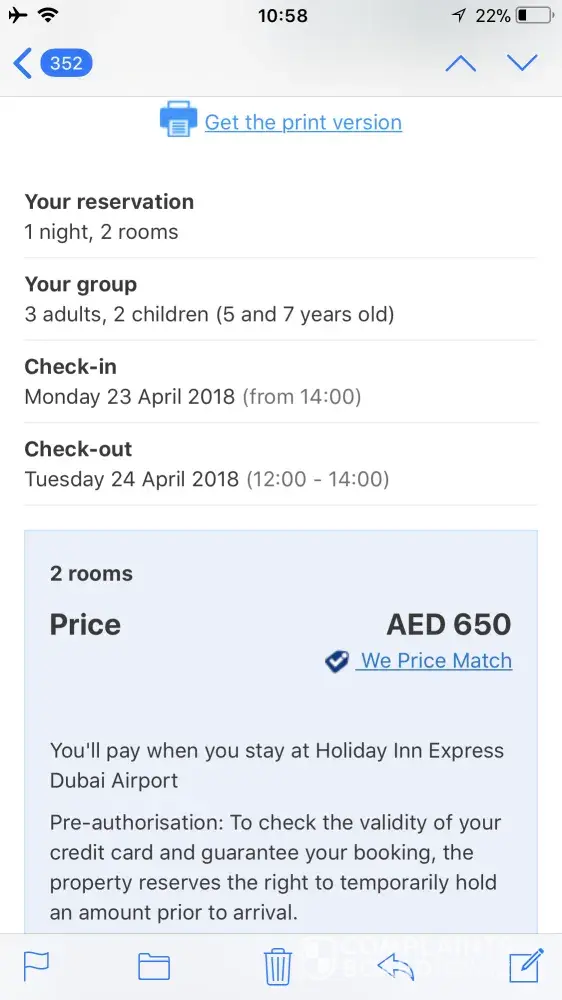Screen dimensions: 562x1000
Task: Tap the back arrow to mailbox
Action: (22, 63)
